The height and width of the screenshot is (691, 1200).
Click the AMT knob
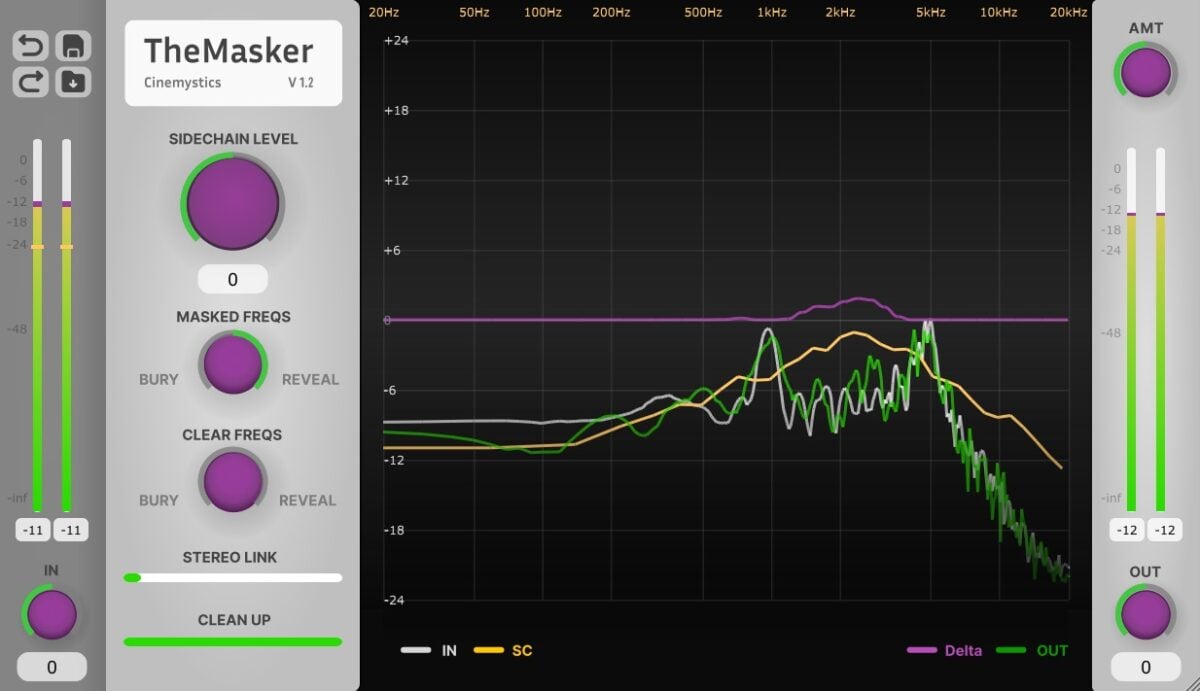(x=1146, y=72)
